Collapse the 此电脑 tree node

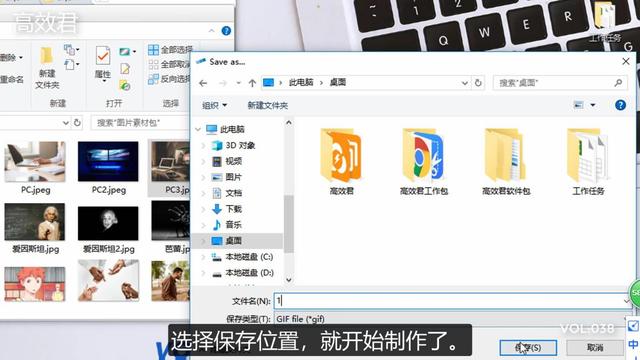(198, 129)
